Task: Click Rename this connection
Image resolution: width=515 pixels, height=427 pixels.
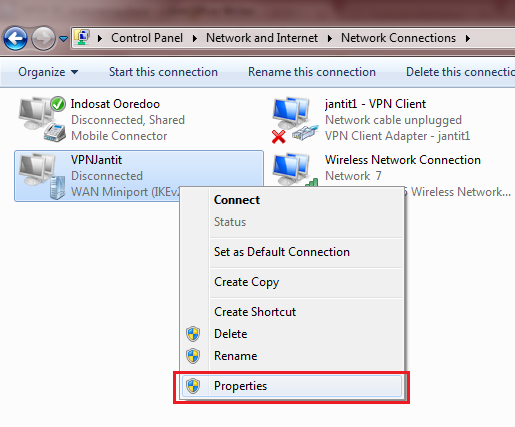Action: pos(312,72)
